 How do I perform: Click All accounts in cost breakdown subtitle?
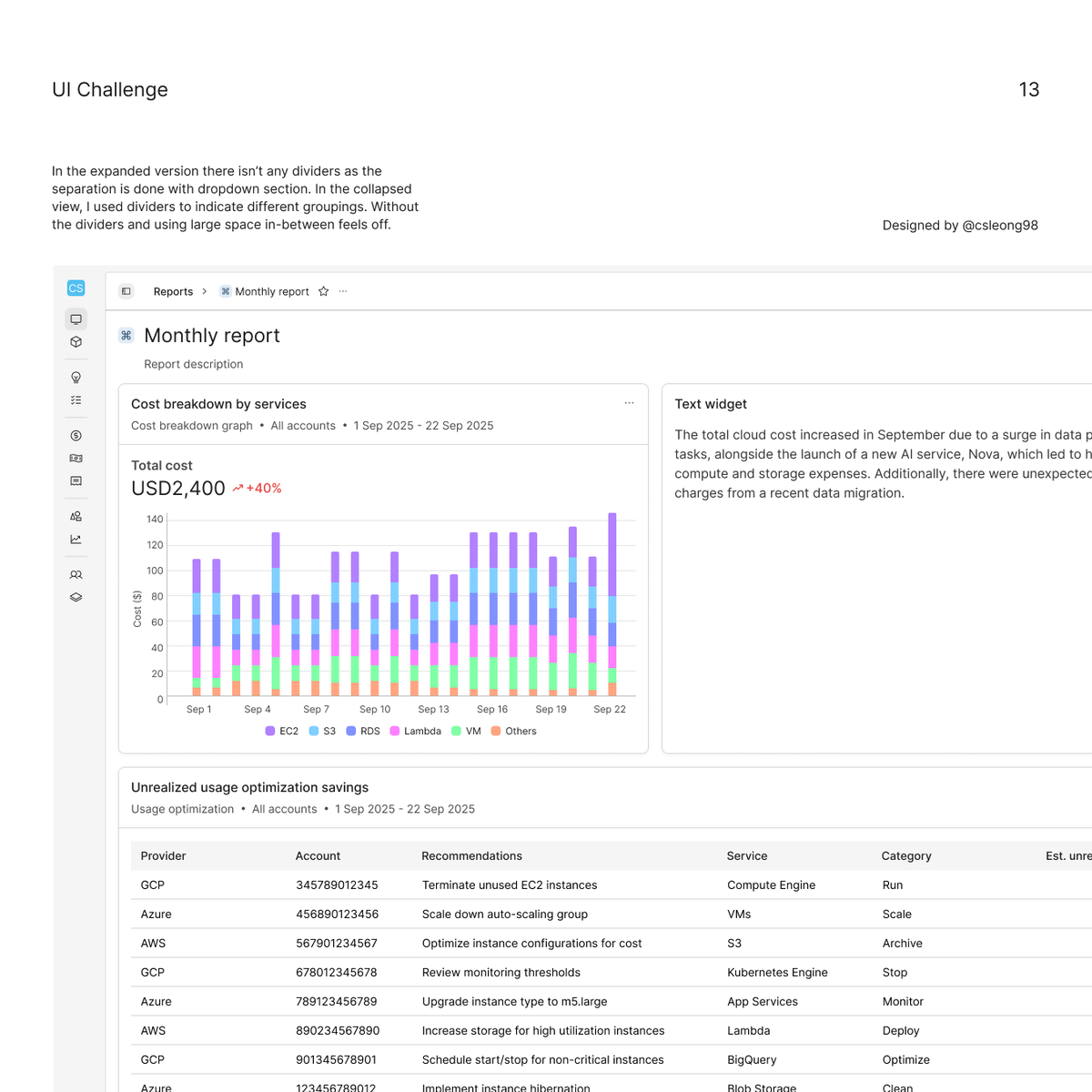pos(303,426)
